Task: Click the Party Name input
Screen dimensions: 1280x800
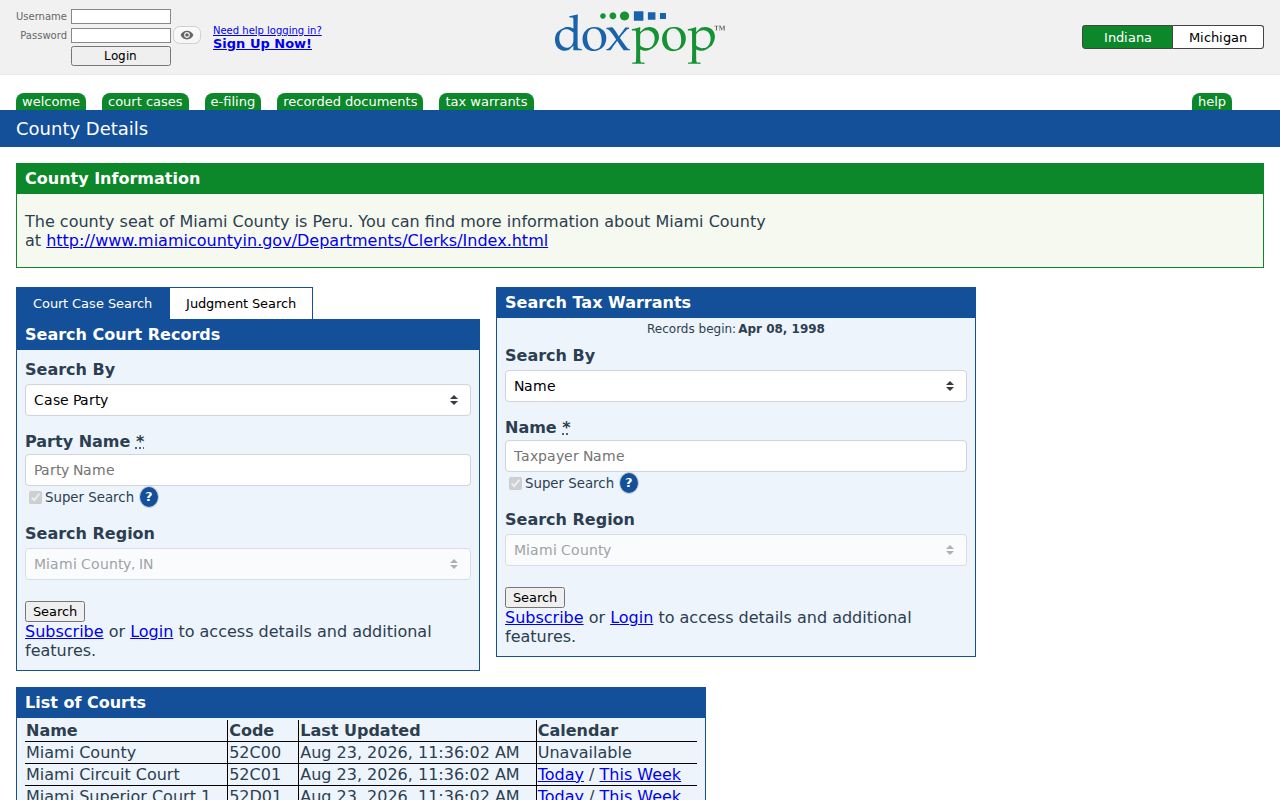Action: point(248,470)
